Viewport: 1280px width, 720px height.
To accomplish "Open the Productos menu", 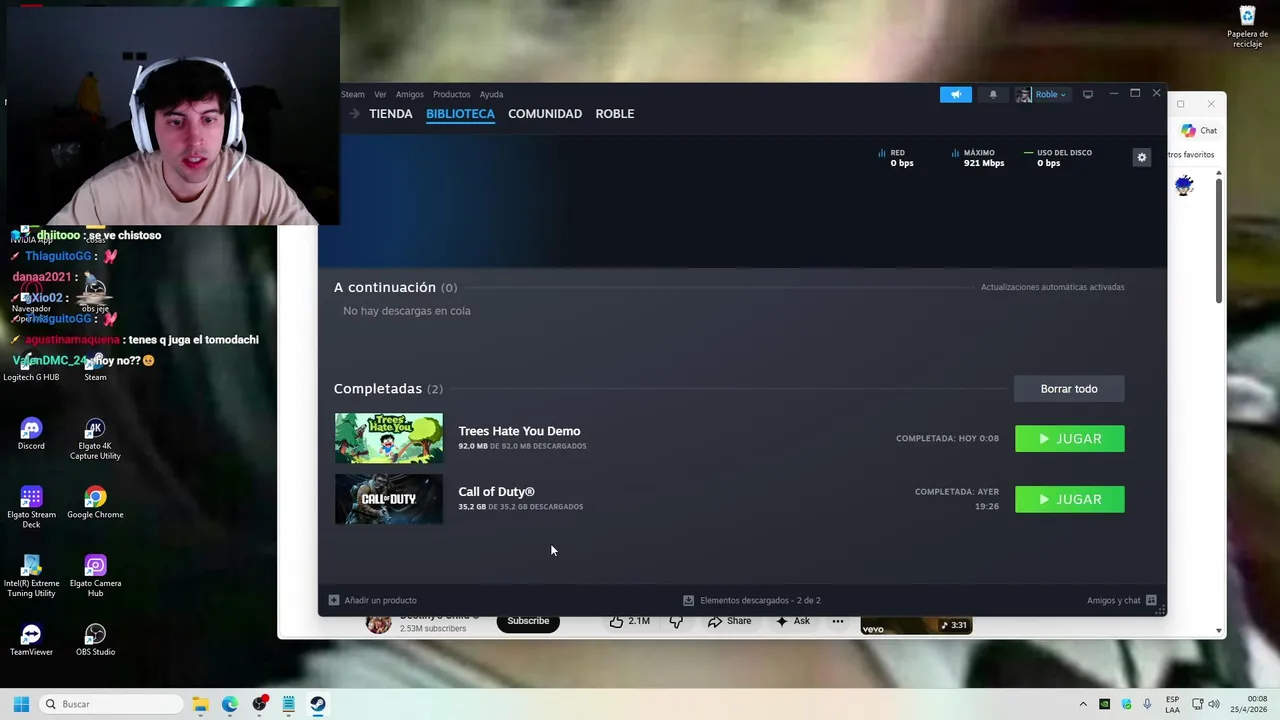I will pos(451,94).
